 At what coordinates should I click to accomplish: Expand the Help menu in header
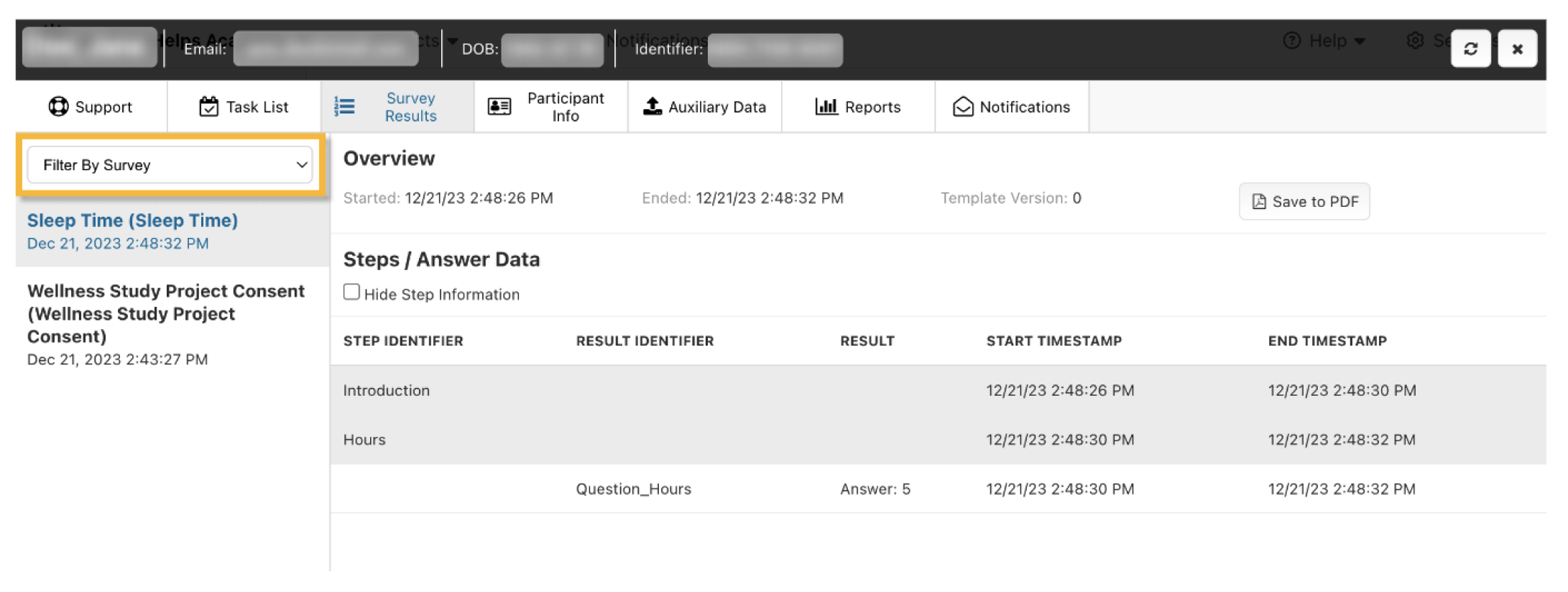click(x=1324, y=41)
